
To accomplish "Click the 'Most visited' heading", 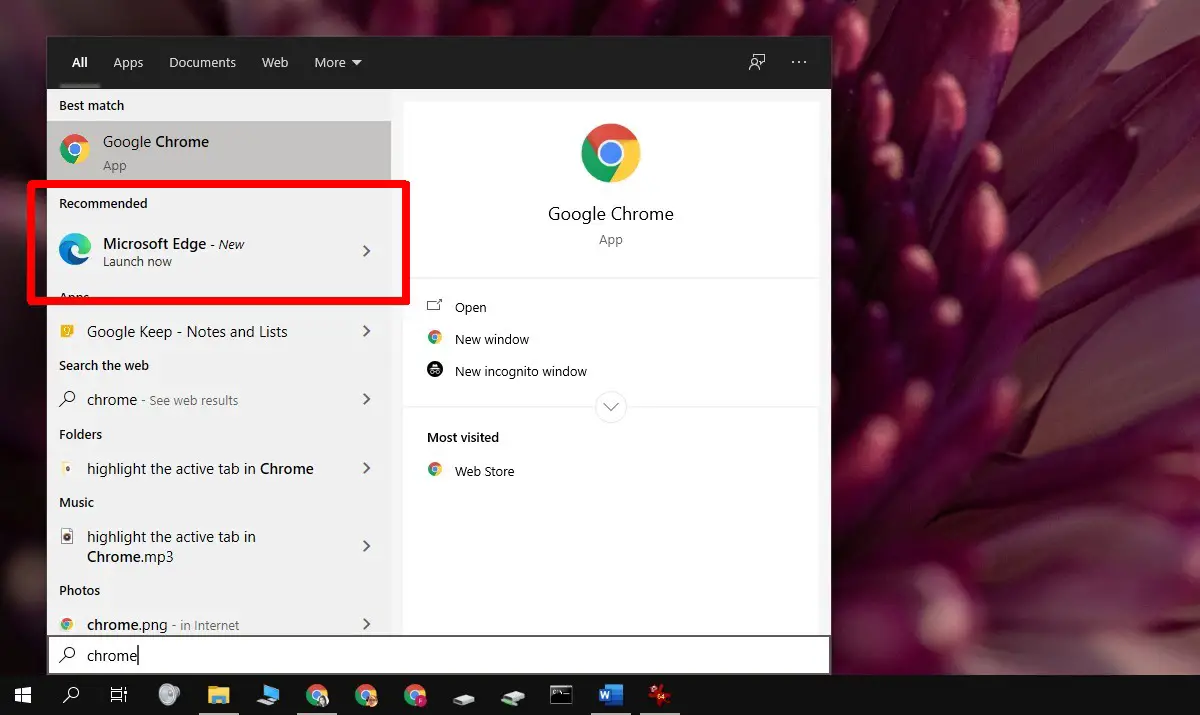I will coord(463,437).
